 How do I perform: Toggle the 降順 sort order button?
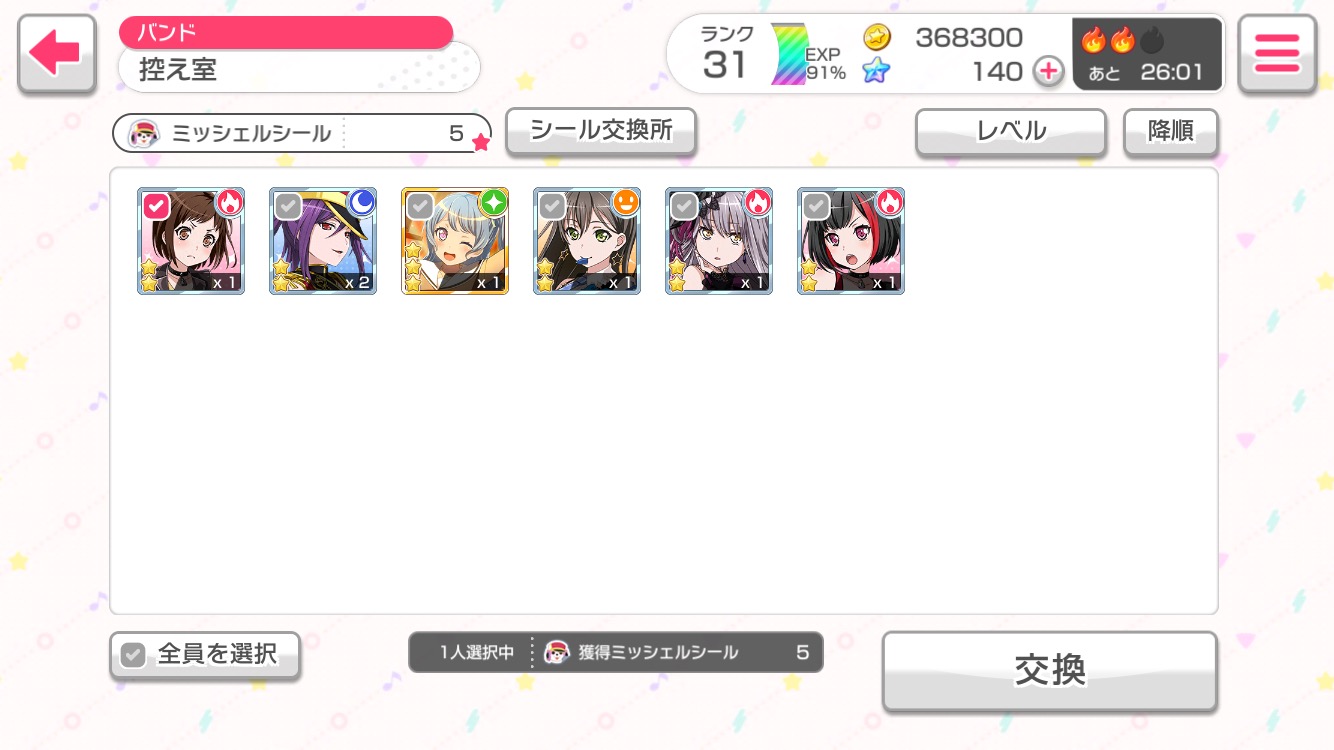point(1170,132)
